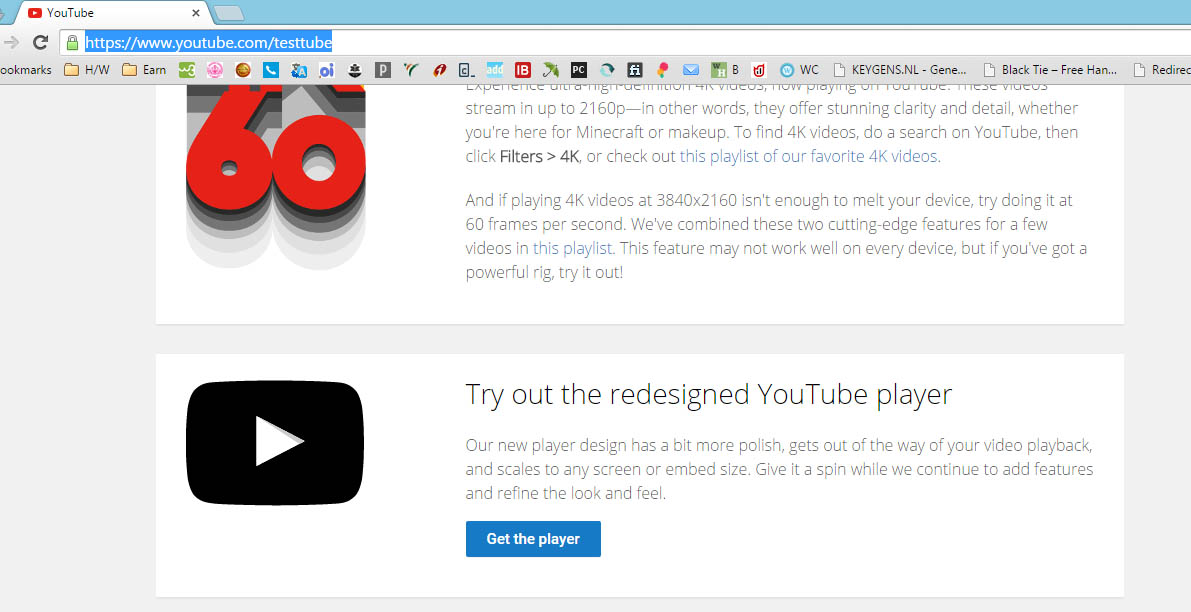Open the green W3 bookmark icon
The image size is (1191, 612).
(187, 70)
